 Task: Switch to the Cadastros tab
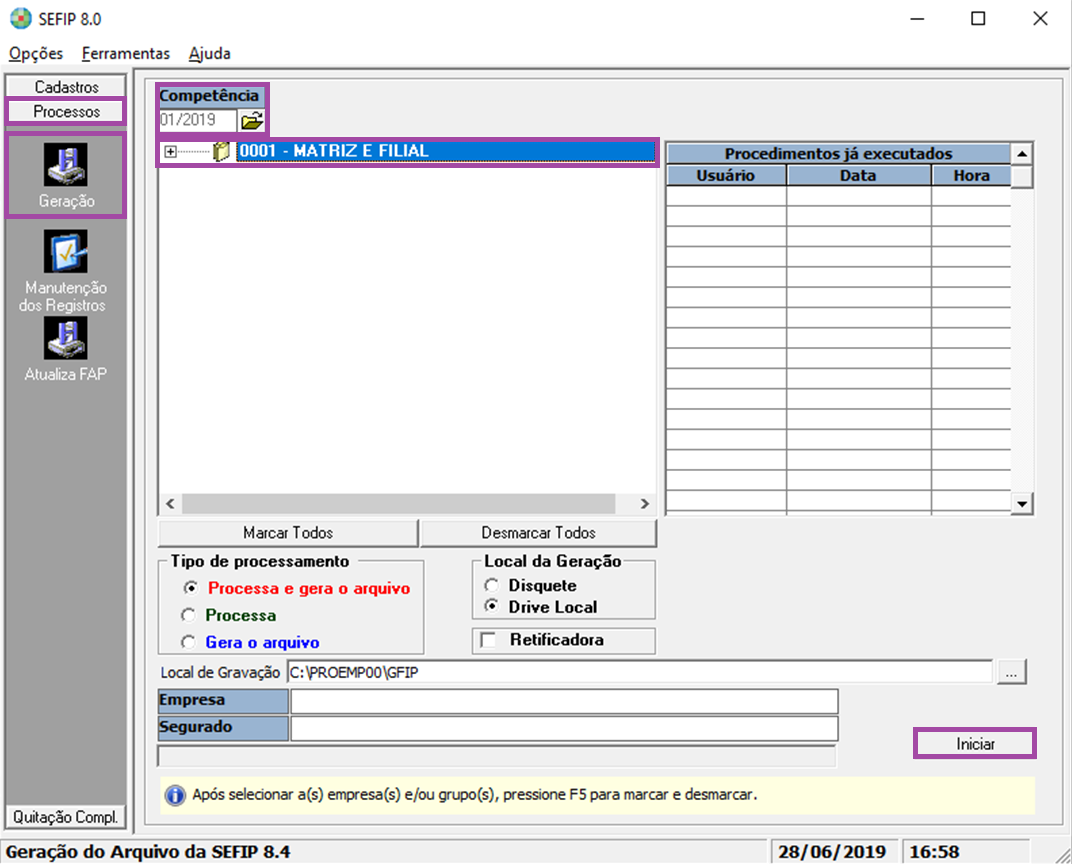click(x=66, y=87)
